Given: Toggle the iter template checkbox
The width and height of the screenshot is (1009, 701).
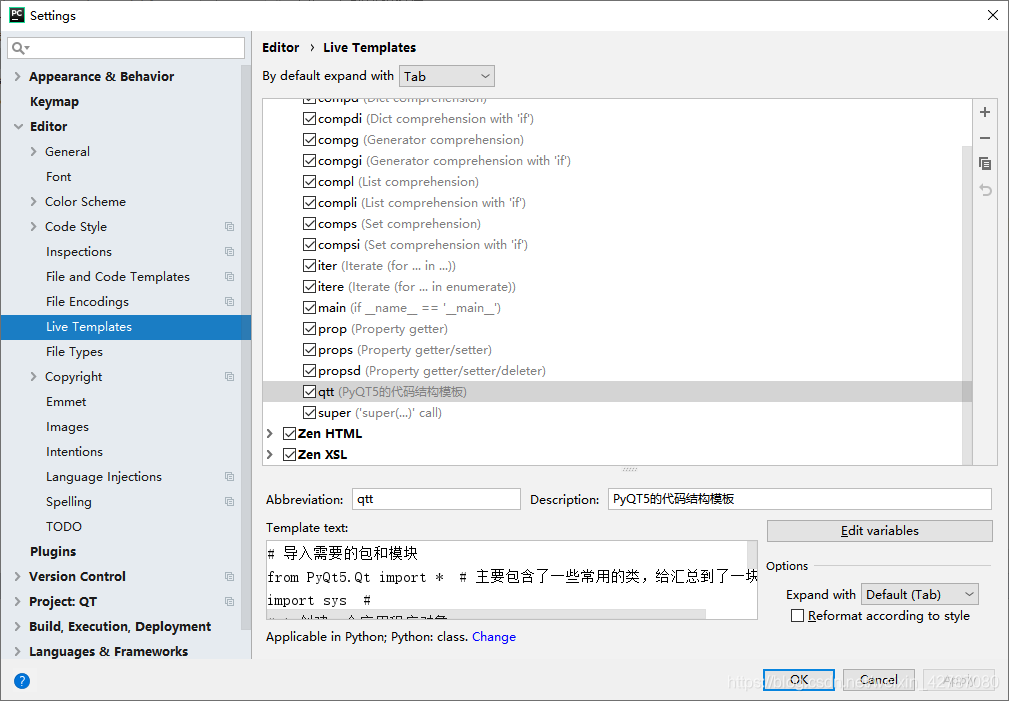Looking at the screenshot, I should pos(309,266).
